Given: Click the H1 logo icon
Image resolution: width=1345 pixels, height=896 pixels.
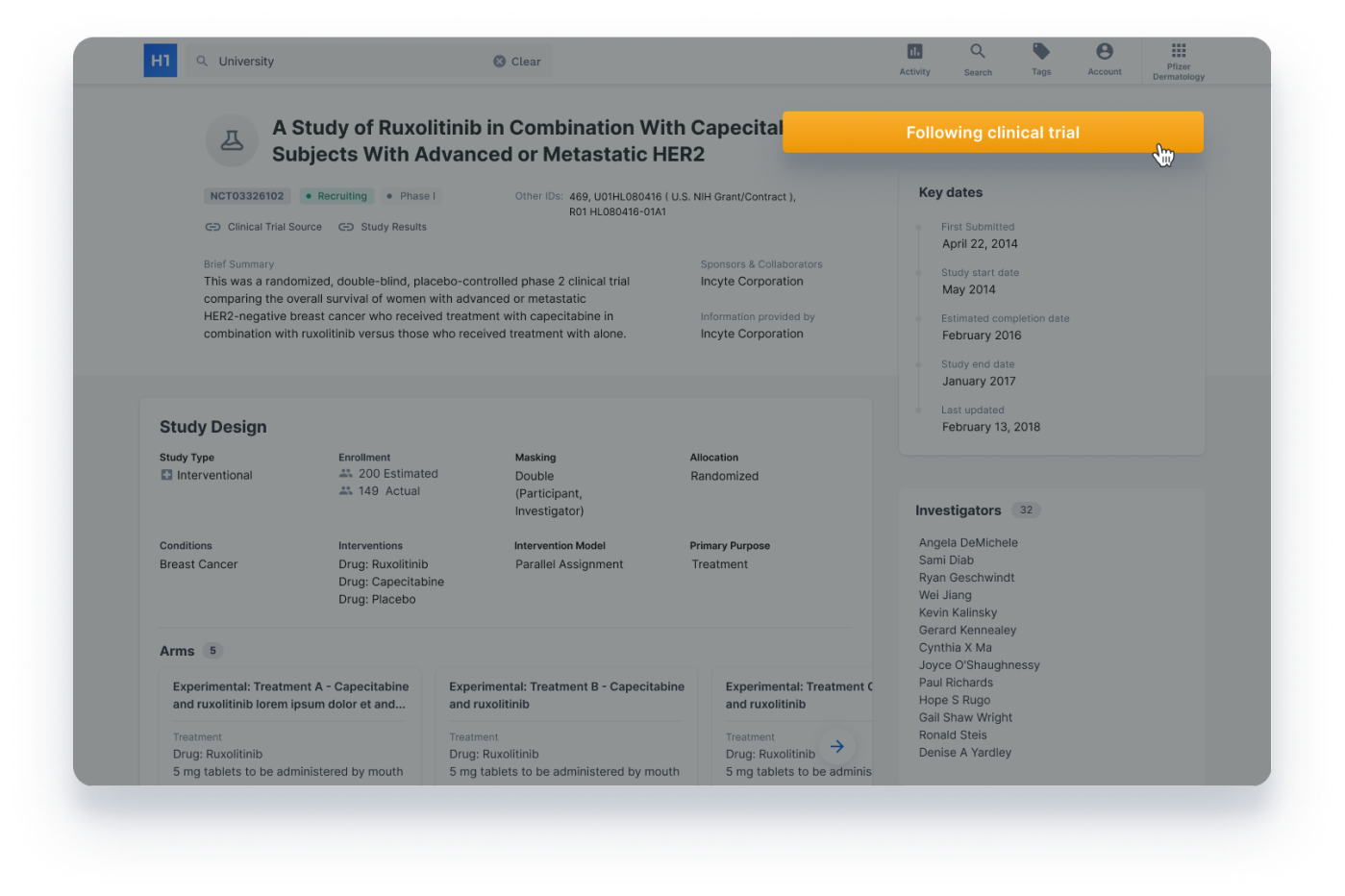Looking at the screenshot, I should [161, 61].
